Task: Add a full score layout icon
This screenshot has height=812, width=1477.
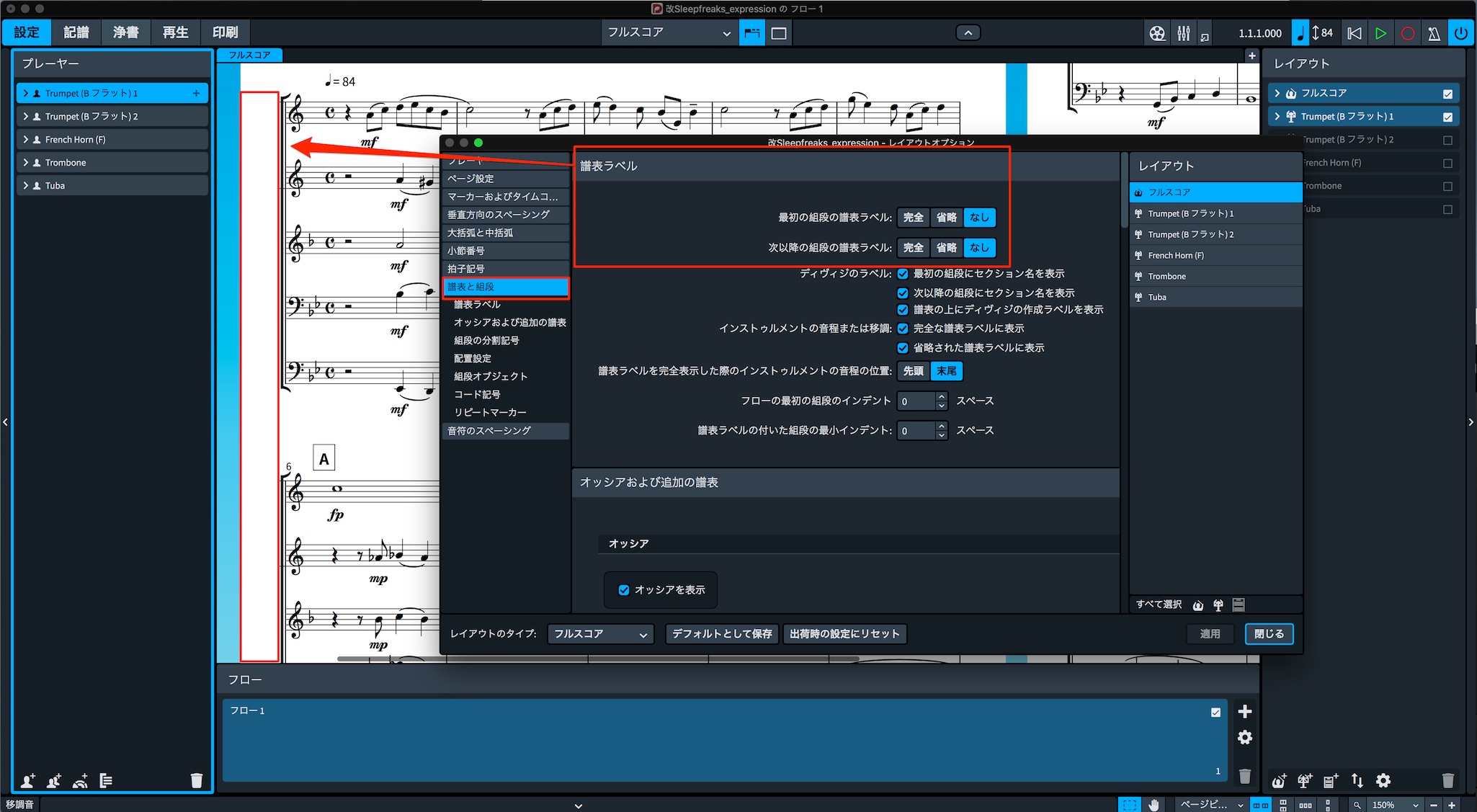Action: point(1279,780)
